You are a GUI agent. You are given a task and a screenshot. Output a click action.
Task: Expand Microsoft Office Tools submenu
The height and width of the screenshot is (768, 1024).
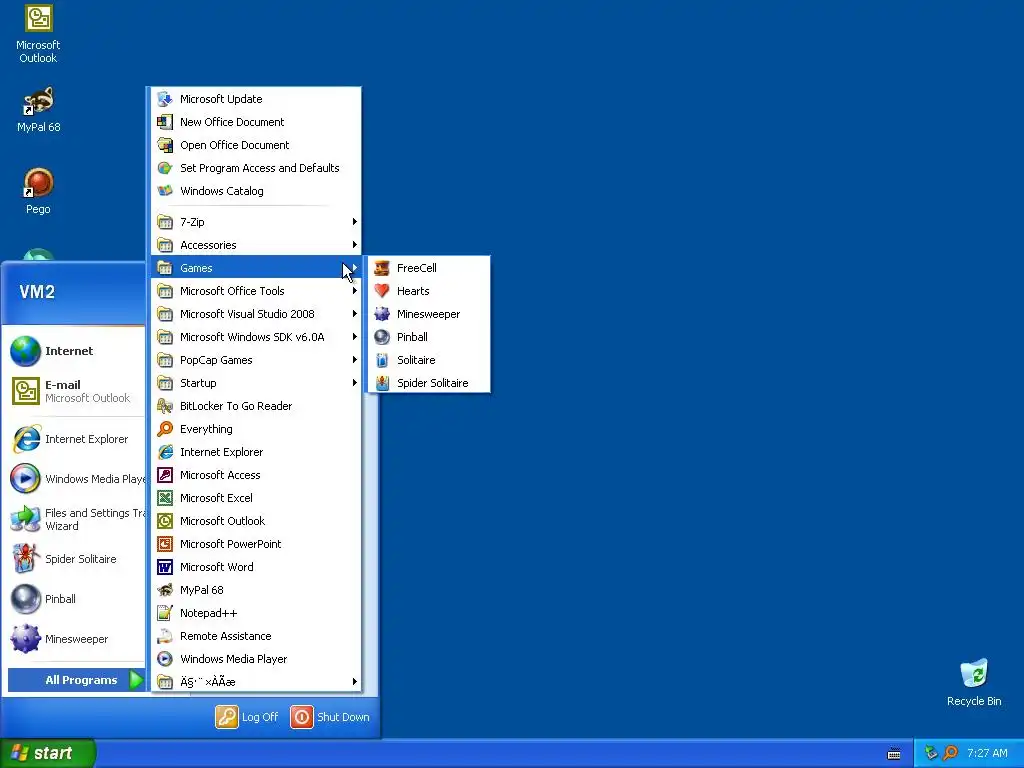[x=256, y=291]
